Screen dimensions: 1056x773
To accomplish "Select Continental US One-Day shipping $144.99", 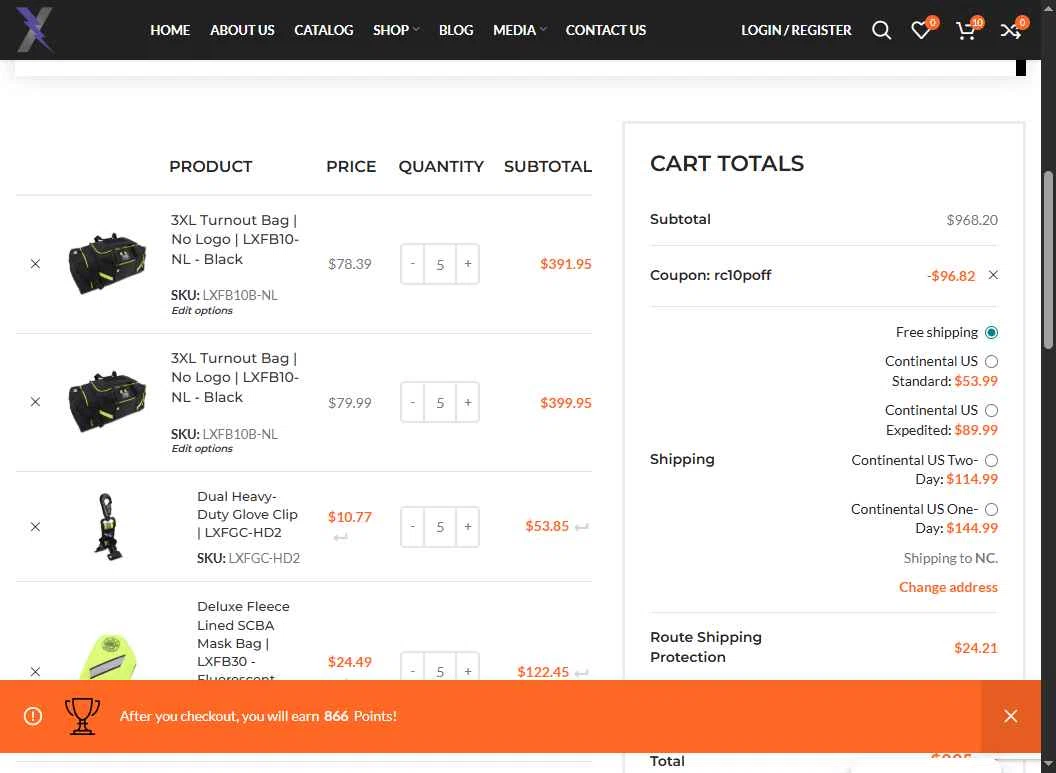I will tap(991, 510).
